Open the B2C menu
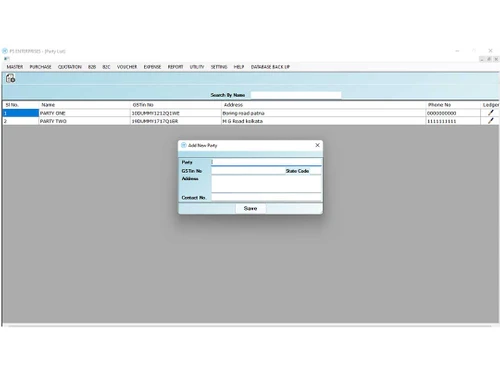Viewport: 500px width, 375px height. pos(106,67)
